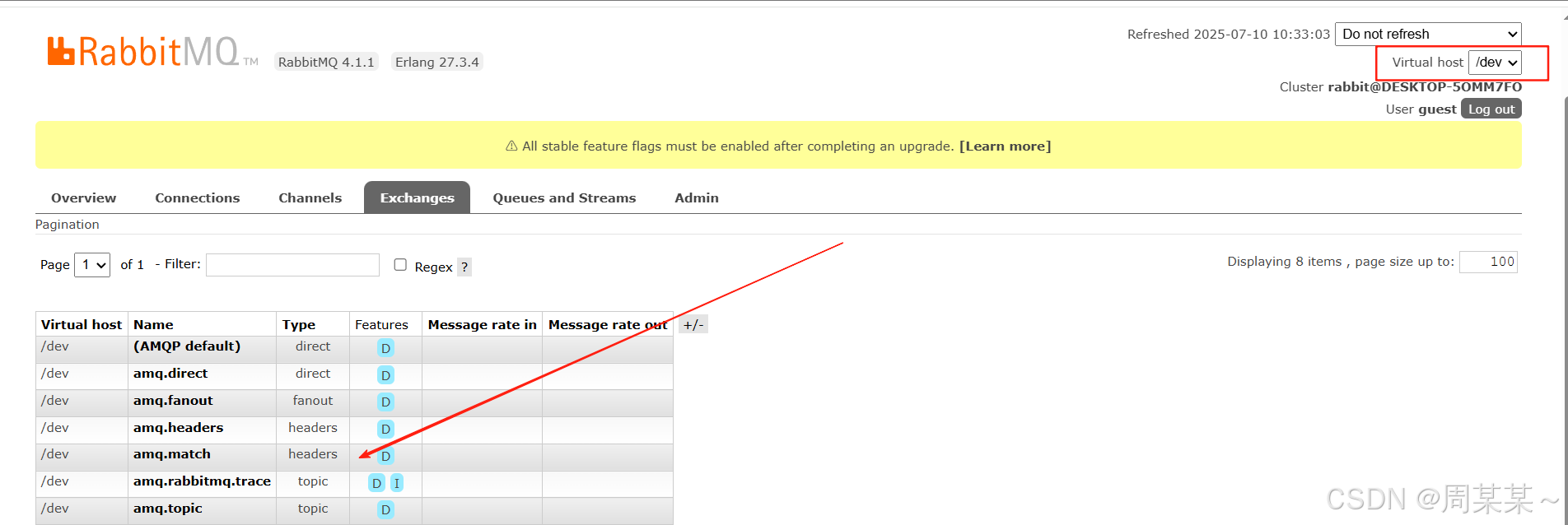Enable the Regex filter checkbox
Image resolution: width=1568 pixels, height=525 pixels.
coord(400,264)
